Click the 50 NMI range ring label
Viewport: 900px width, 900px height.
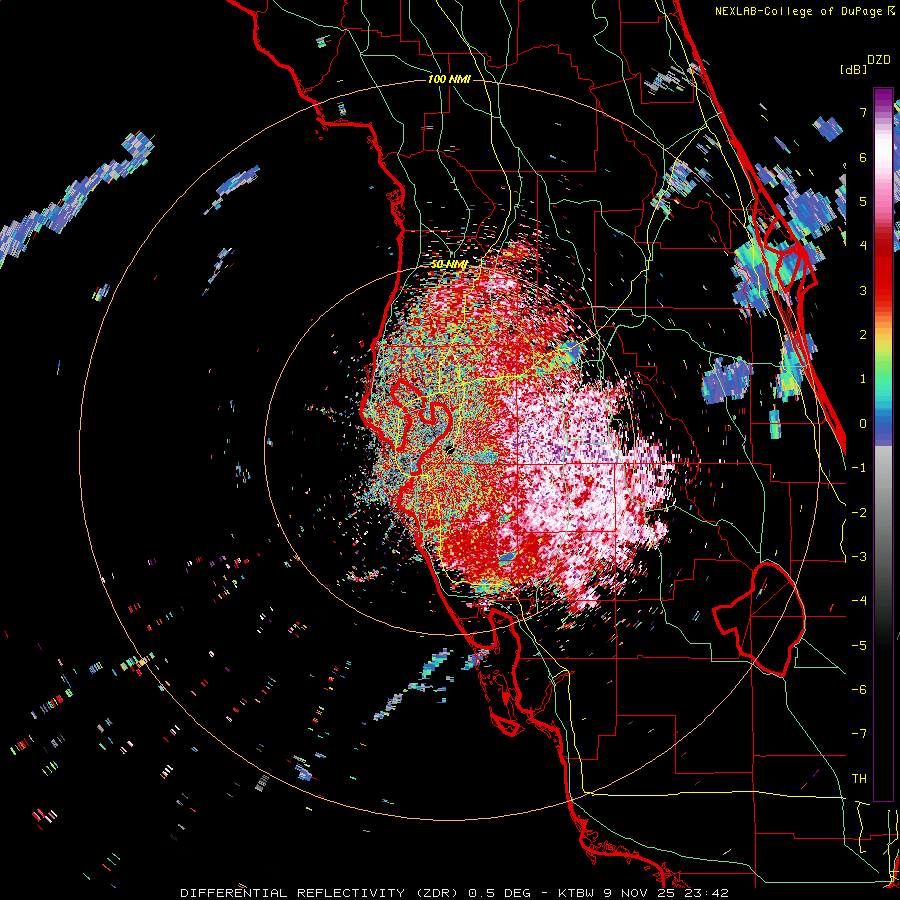449,264
